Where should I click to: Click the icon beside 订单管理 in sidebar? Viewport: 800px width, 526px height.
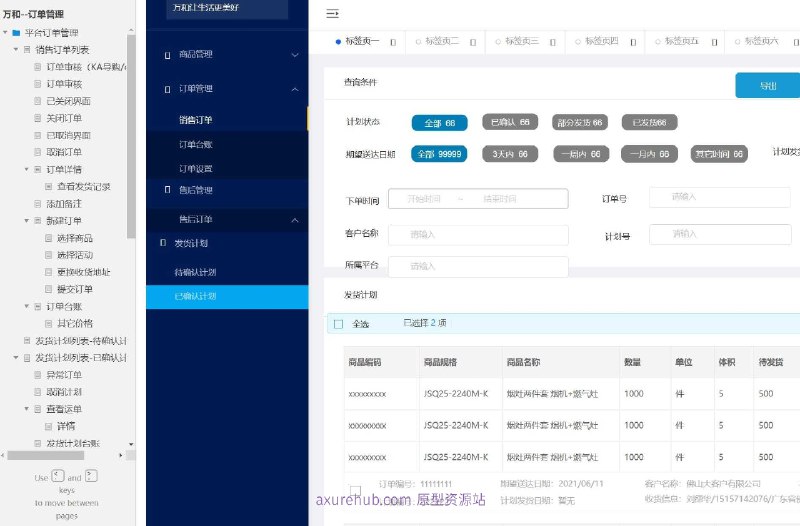(x=167, y=89)
